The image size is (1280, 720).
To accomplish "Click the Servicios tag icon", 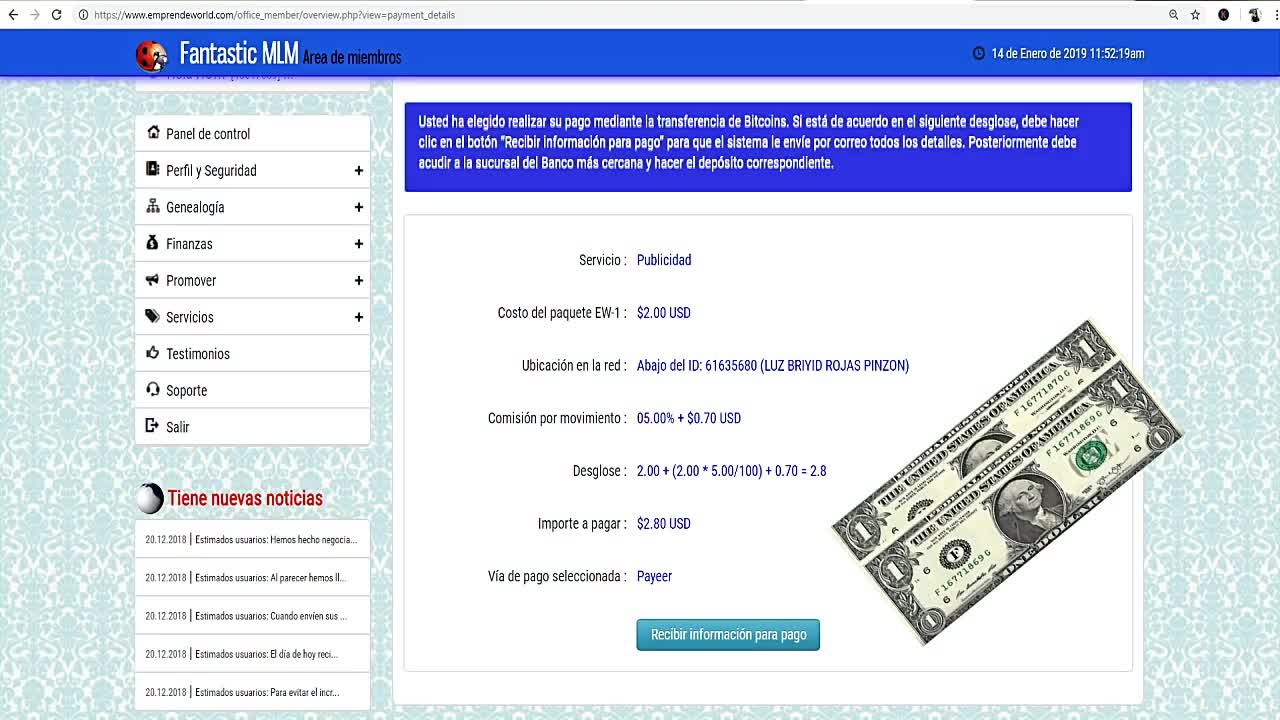I will click(x=153, y=316).
